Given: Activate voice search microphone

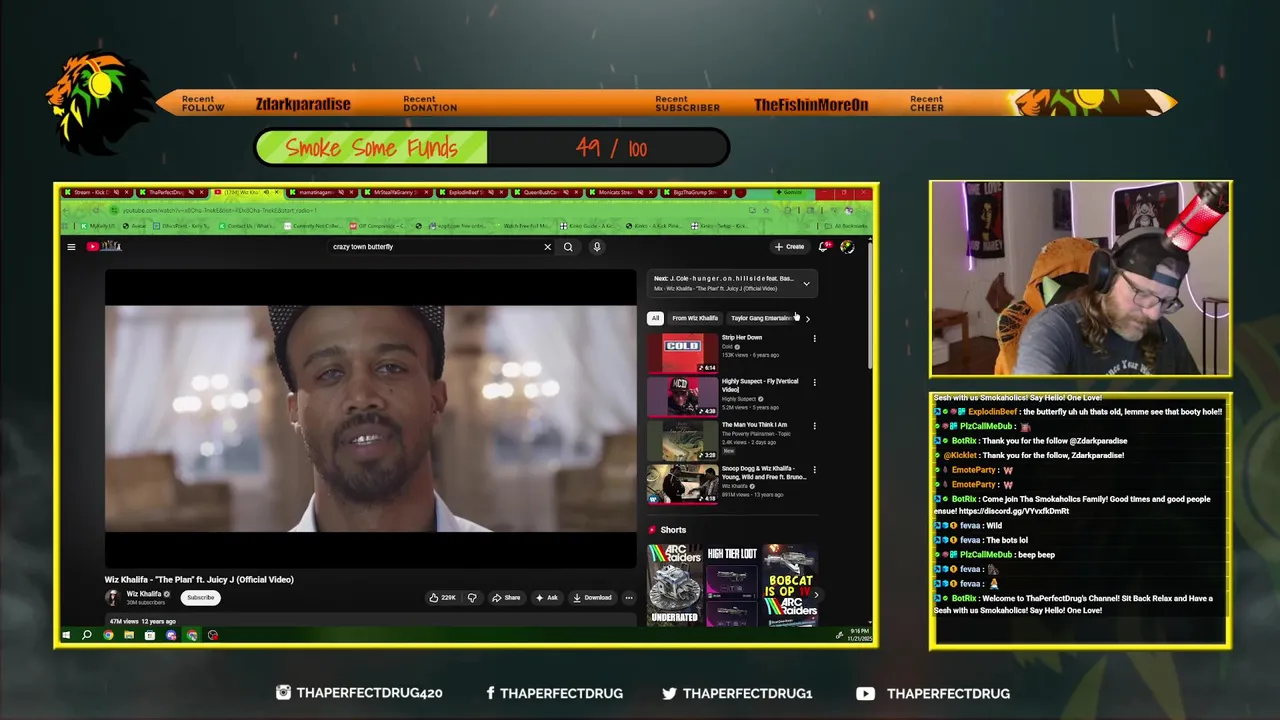Looking at the screenshot, I should 597,247.
